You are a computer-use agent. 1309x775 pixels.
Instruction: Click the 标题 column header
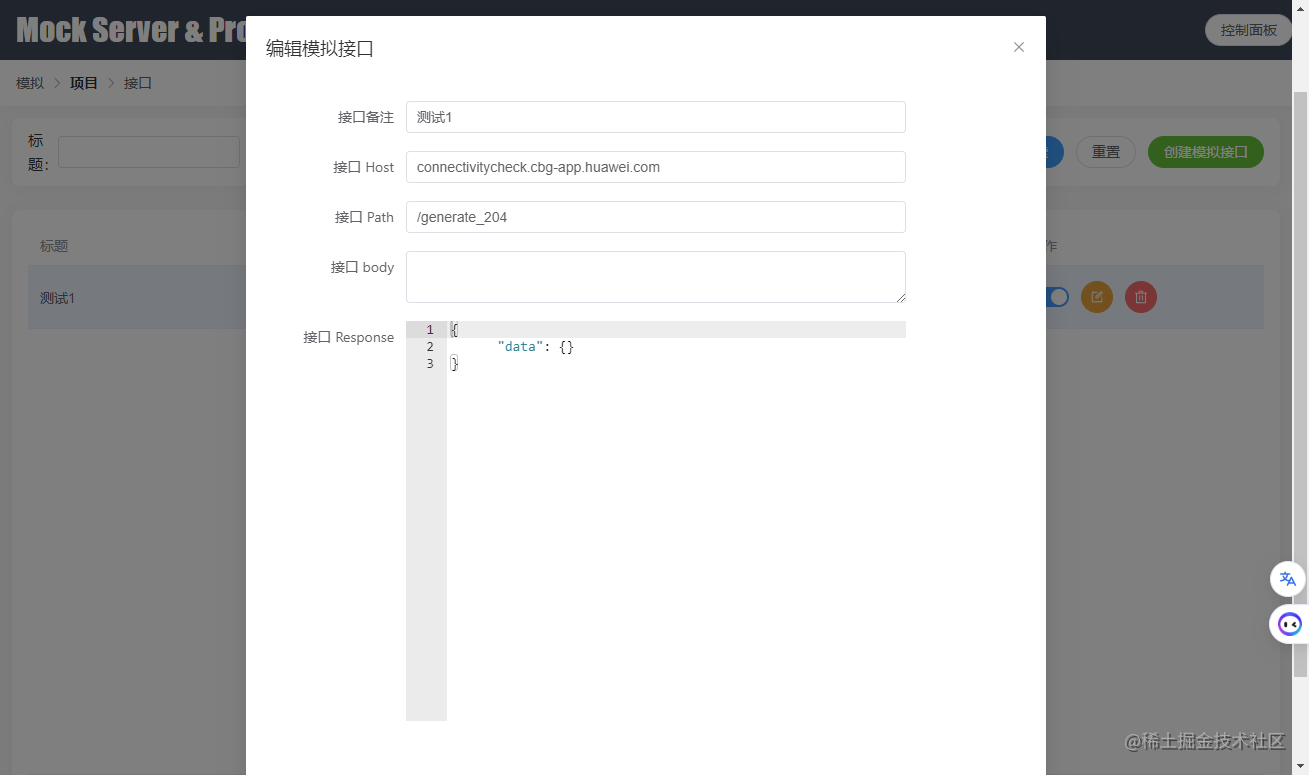(x=54, y=246)
